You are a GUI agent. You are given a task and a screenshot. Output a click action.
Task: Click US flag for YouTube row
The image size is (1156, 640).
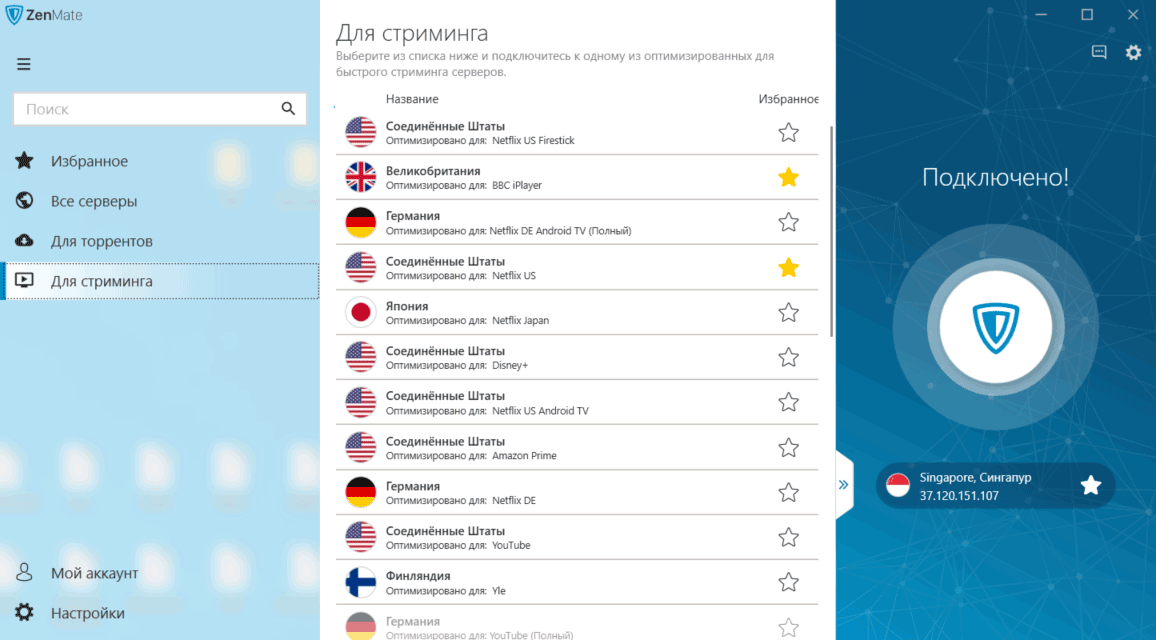[361, 538]
